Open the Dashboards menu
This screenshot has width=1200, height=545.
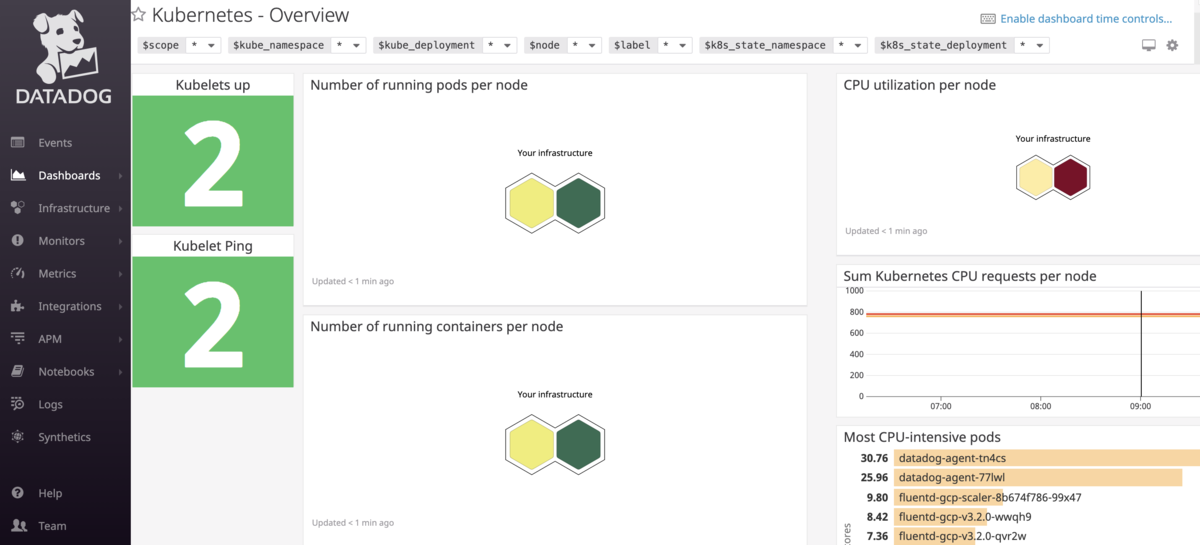[x=69, y=176]
